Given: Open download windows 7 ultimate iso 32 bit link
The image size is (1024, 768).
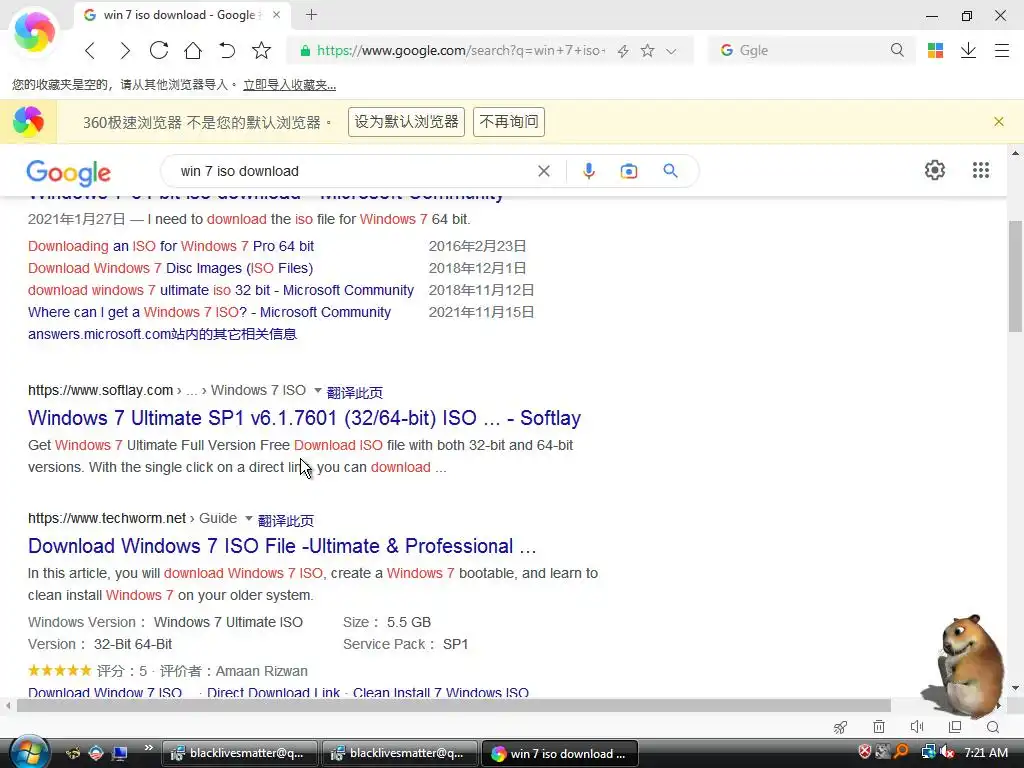Looking at the screenshot, I should click(221, 291).
